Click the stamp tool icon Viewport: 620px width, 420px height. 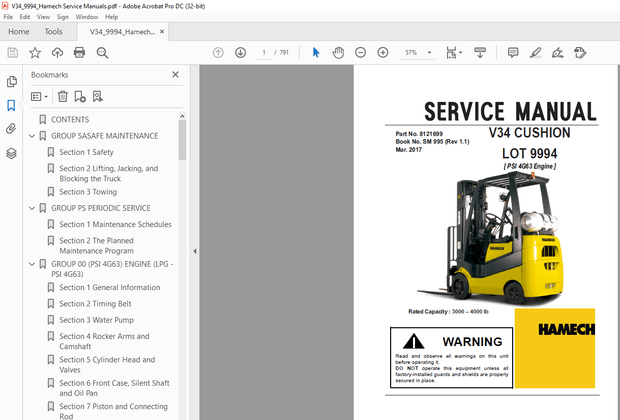[x=580, y=53]
